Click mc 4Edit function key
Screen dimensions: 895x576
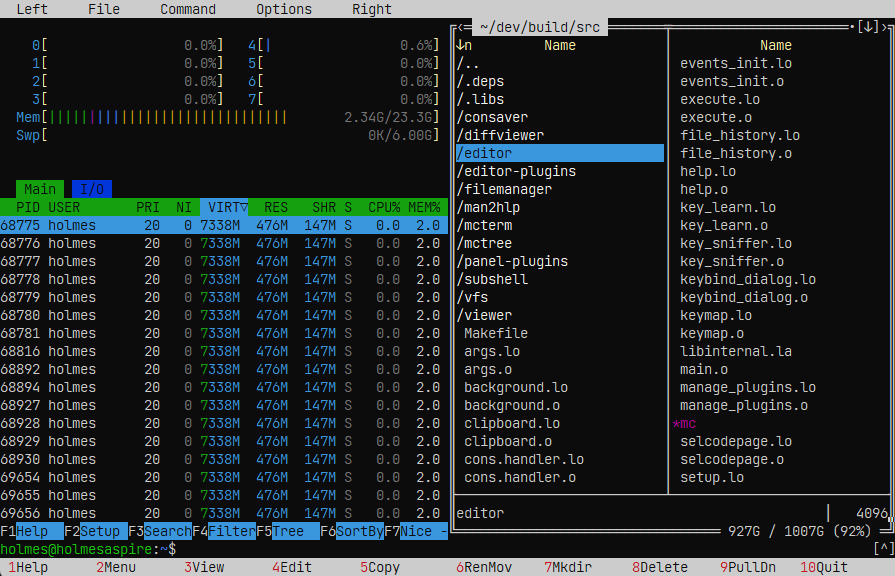pos(292,567)
